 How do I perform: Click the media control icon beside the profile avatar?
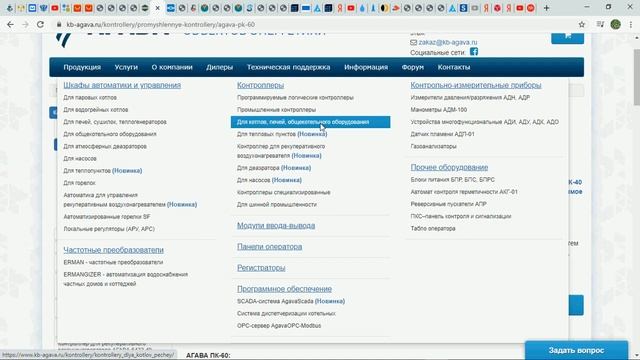[600, 24]
